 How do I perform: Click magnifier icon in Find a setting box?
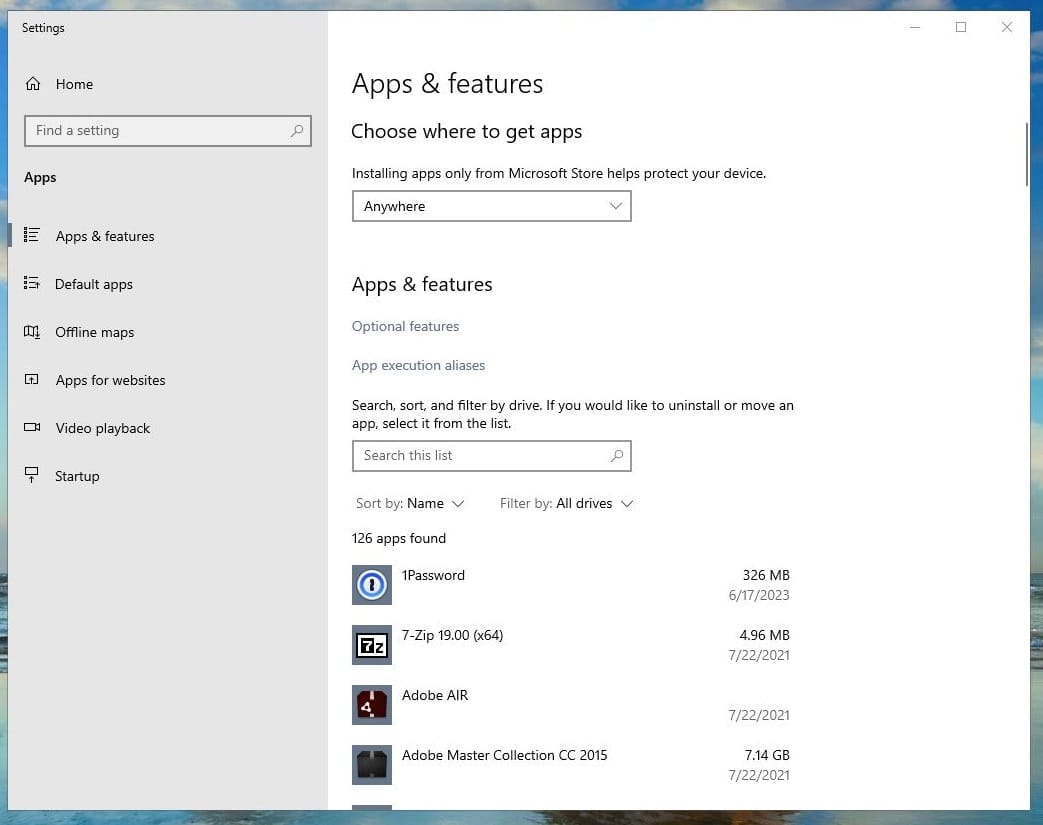297,130
